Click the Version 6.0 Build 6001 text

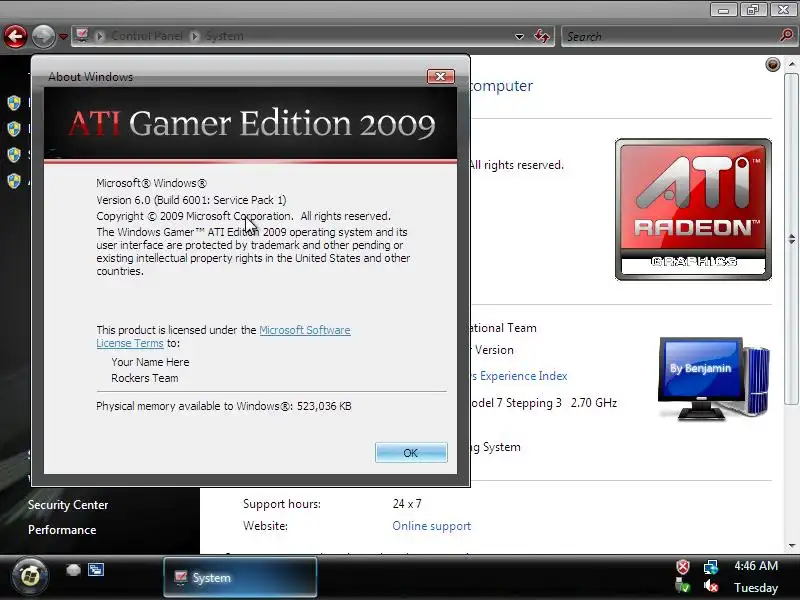[x=191, y=200]
